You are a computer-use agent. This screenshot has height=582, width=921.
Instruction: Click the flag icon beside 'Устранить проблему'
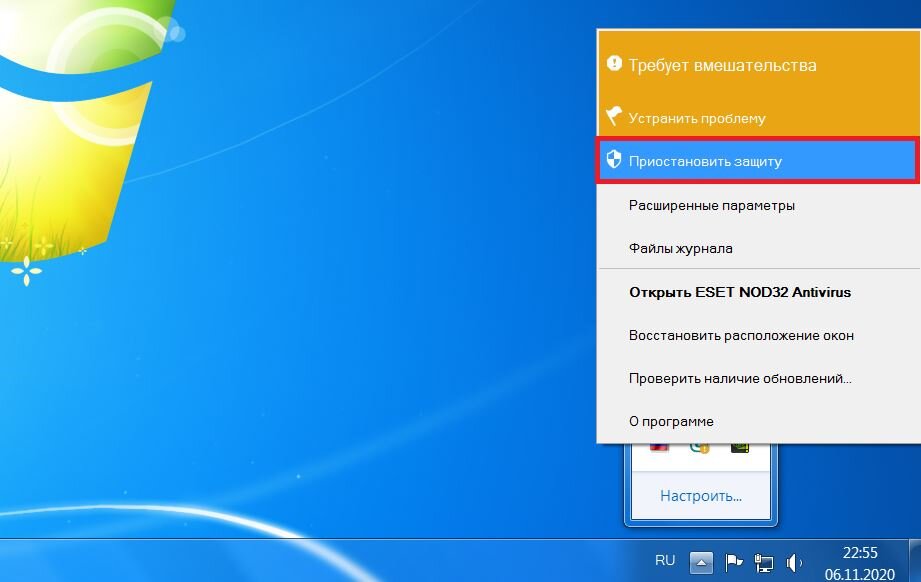click(614, 116)
